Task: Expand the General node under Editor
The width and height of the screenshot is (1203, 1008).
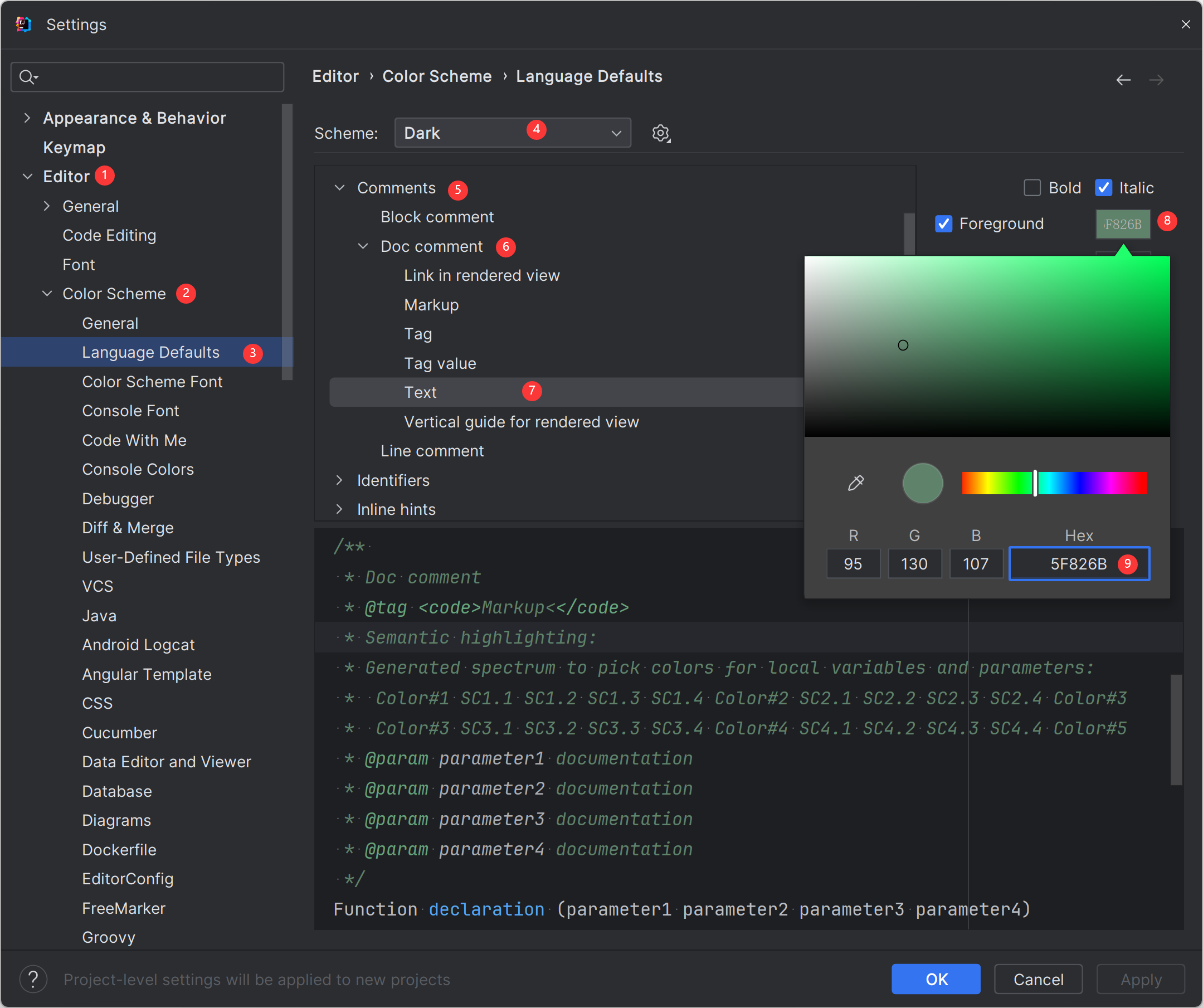Action: (47, 206)
